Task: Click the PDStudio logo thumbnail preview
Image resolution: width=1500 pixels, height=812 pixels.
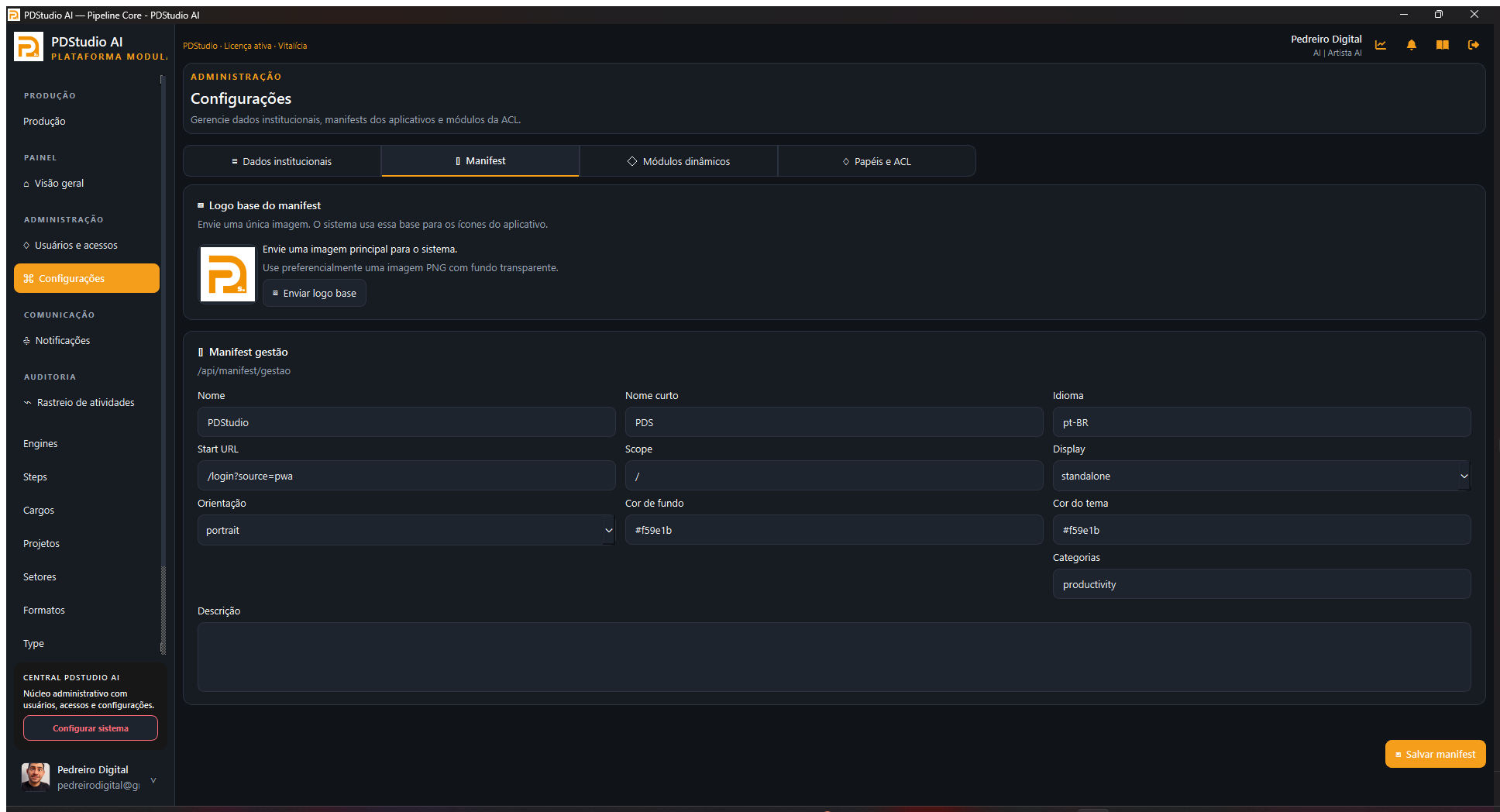Action: (x=228, y=274)
